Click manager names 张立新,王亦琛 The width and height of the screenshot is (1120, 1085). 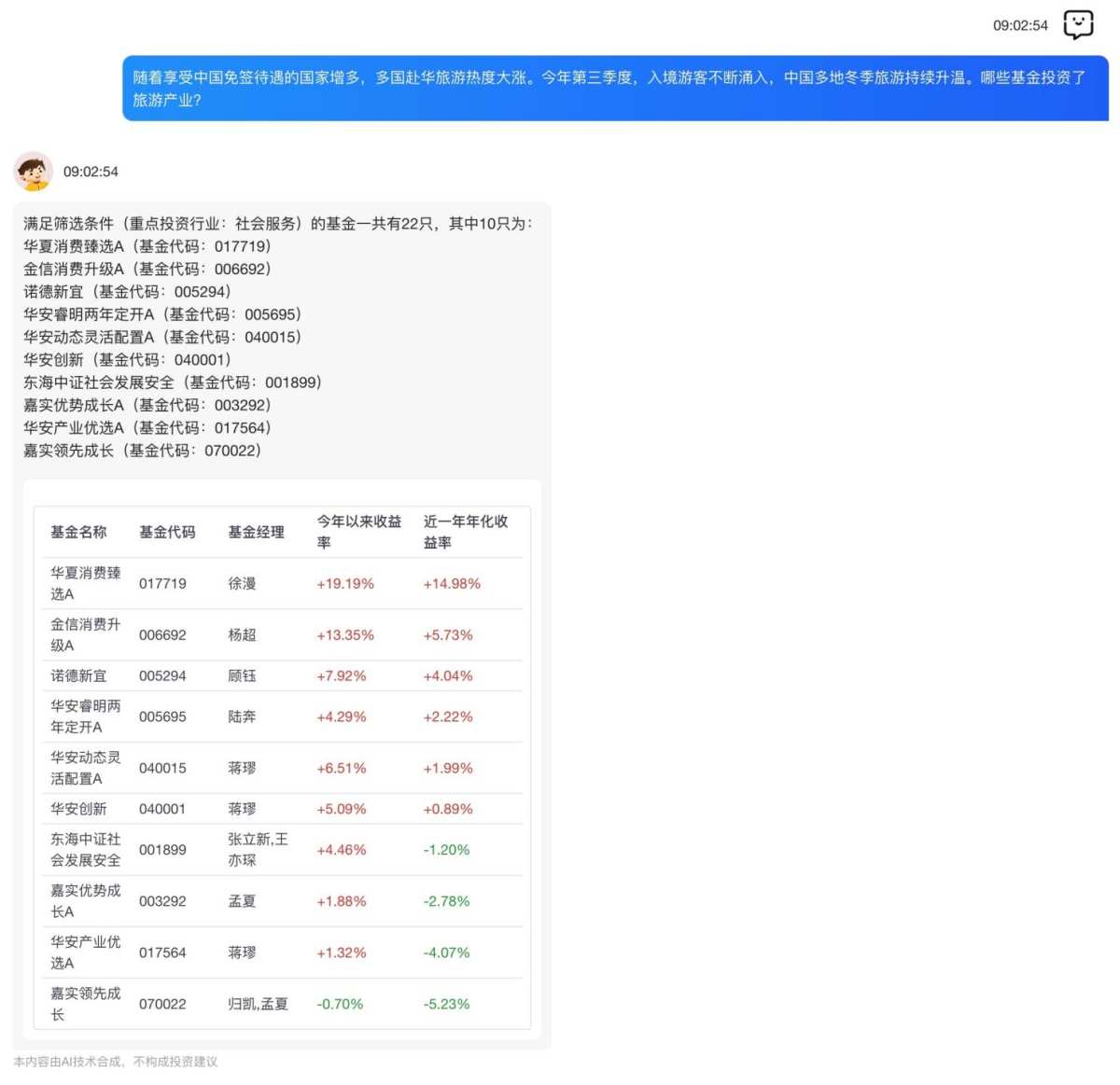[x=259, y=850]
